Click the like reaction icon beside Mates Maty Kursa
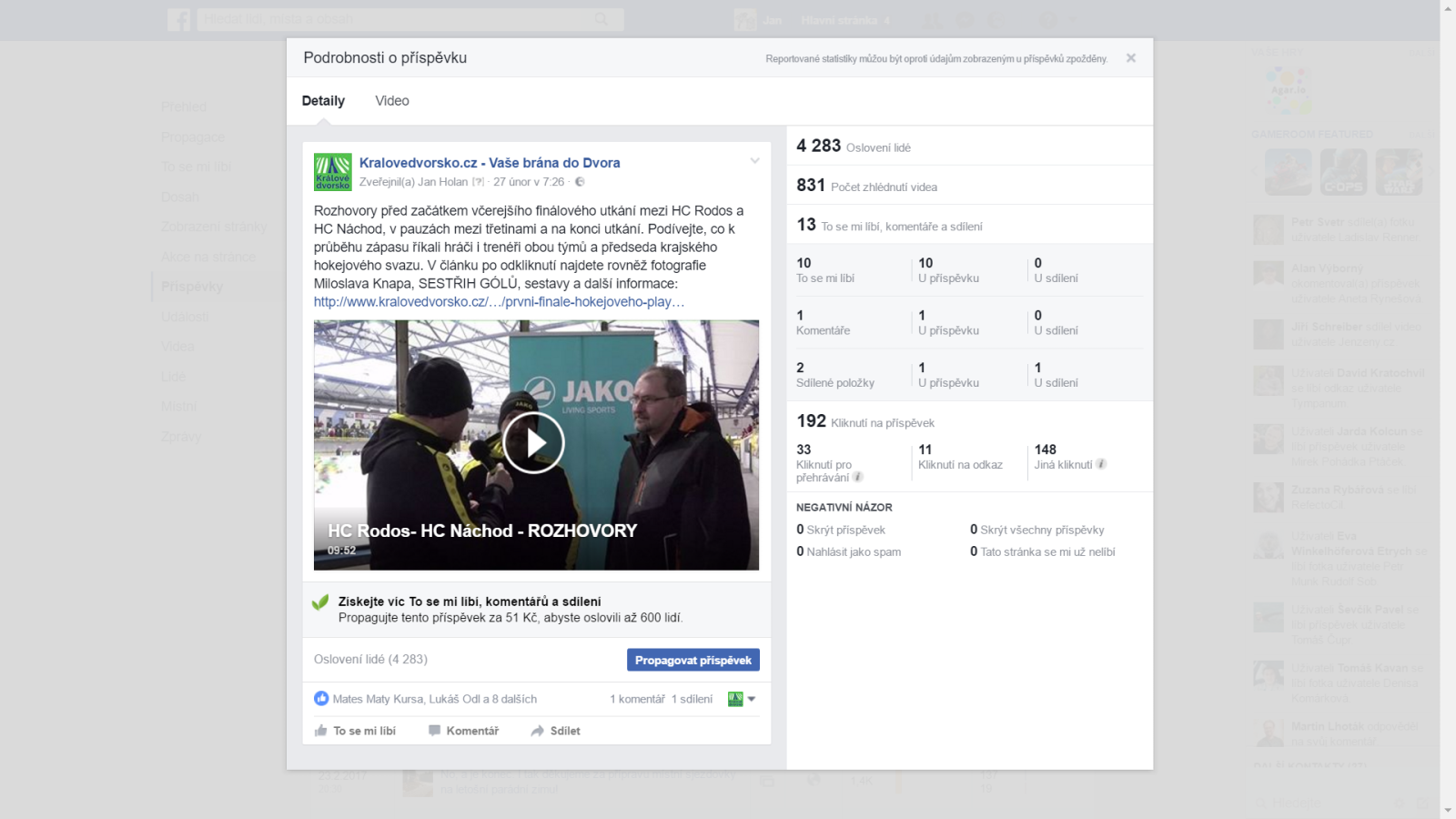Viewport: 1456px width, 819px height. [321, 699]
